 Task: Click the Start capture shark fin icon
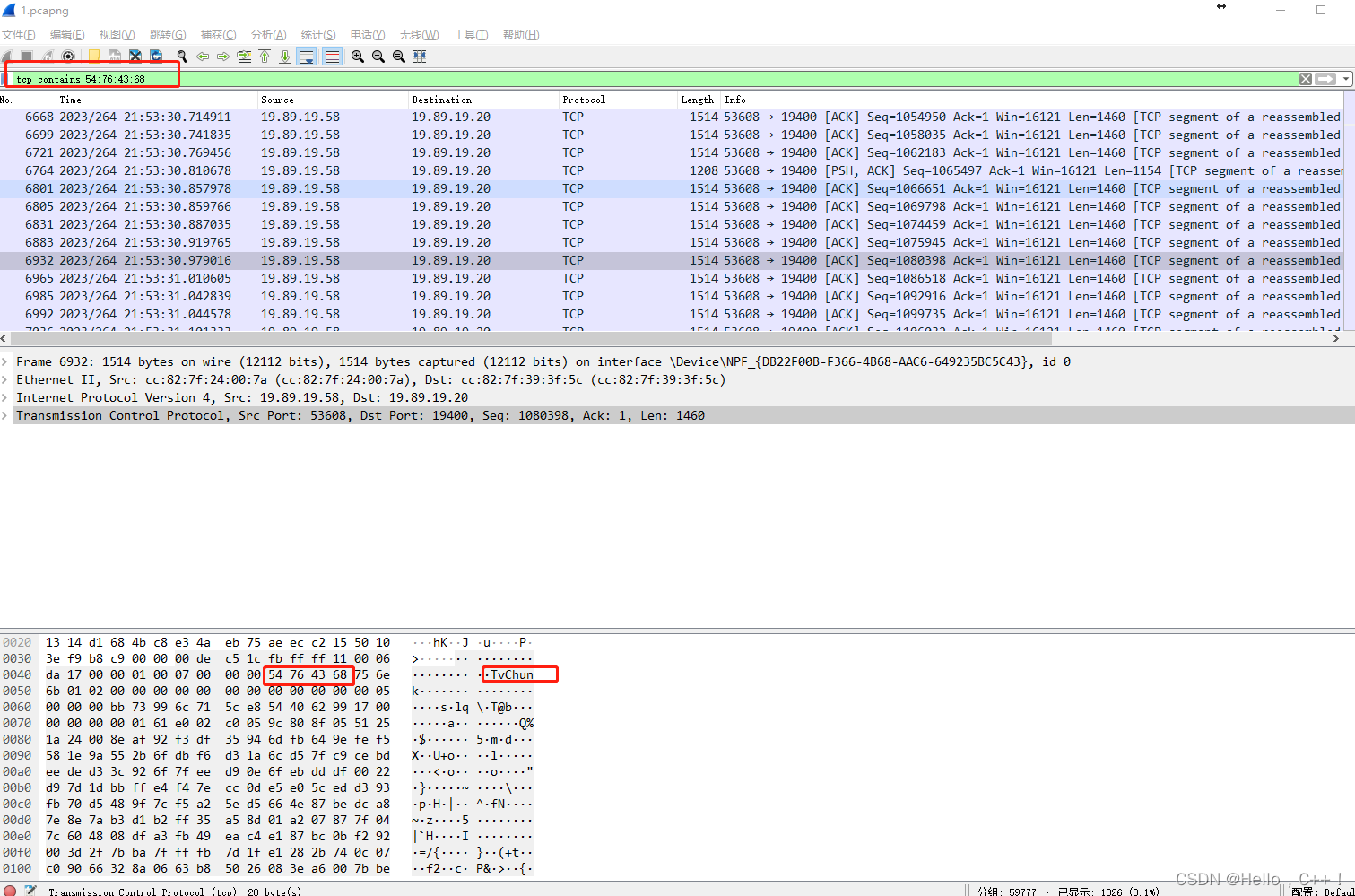pos(7,57)
